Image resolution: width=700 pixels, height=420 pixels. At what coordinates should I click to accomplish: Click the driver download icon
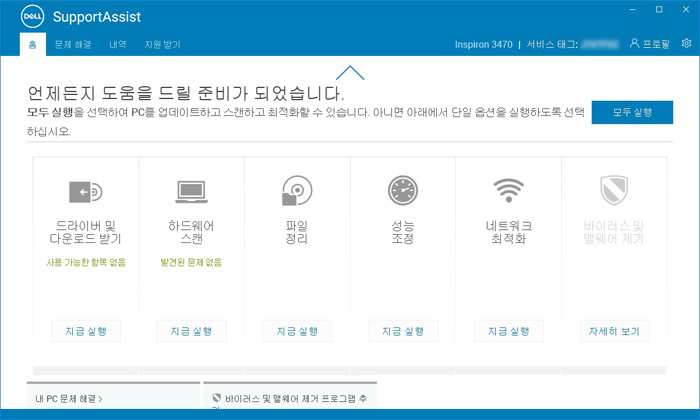click(x=86, y=192)
